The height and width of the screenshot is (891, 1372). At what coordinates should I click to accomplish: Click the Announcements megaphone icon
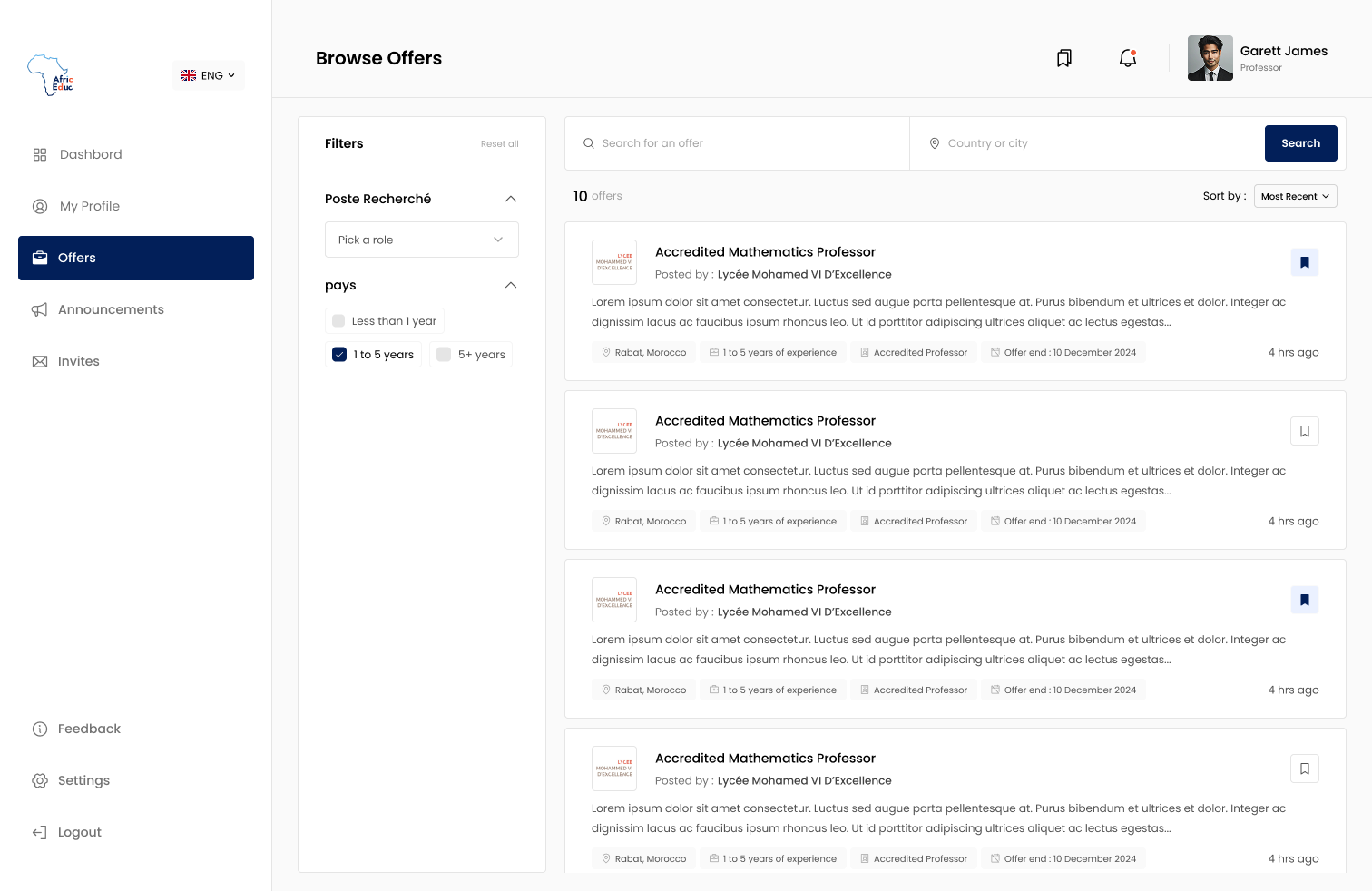coord(40,309)
